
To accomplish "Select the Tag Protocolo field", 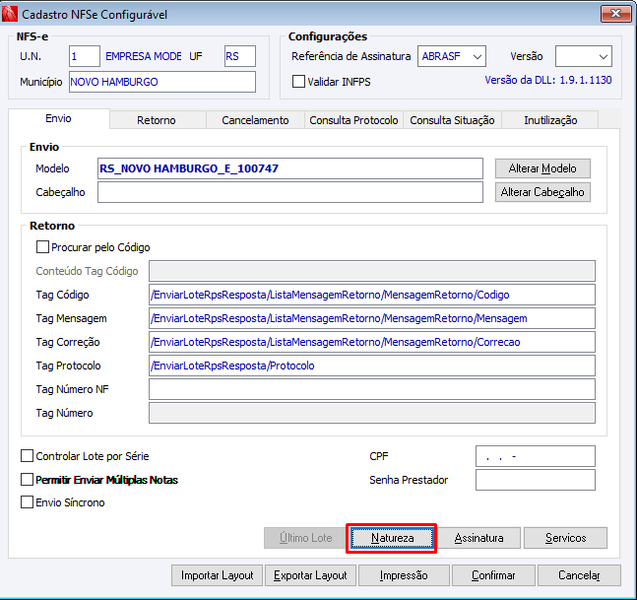I will click(x=372, y=366).
